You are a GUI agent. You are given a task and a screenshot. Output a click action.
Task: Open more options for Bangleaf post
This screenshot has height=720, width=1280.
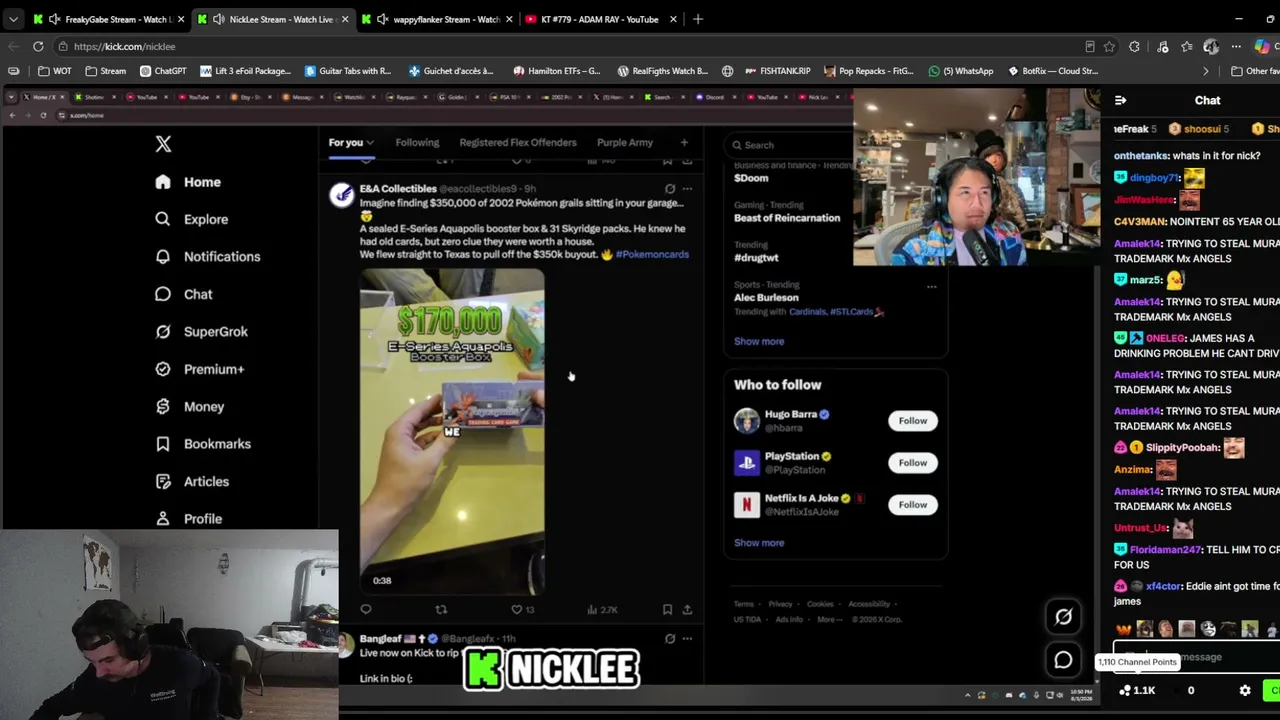coord(687,639)
